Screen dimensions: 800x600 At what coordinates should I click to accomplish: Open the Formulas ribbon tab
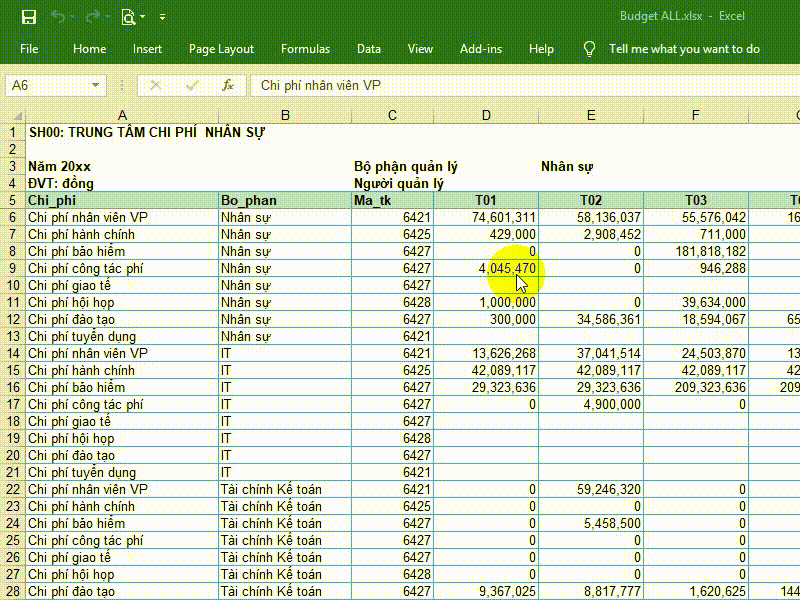pos(305,49)
